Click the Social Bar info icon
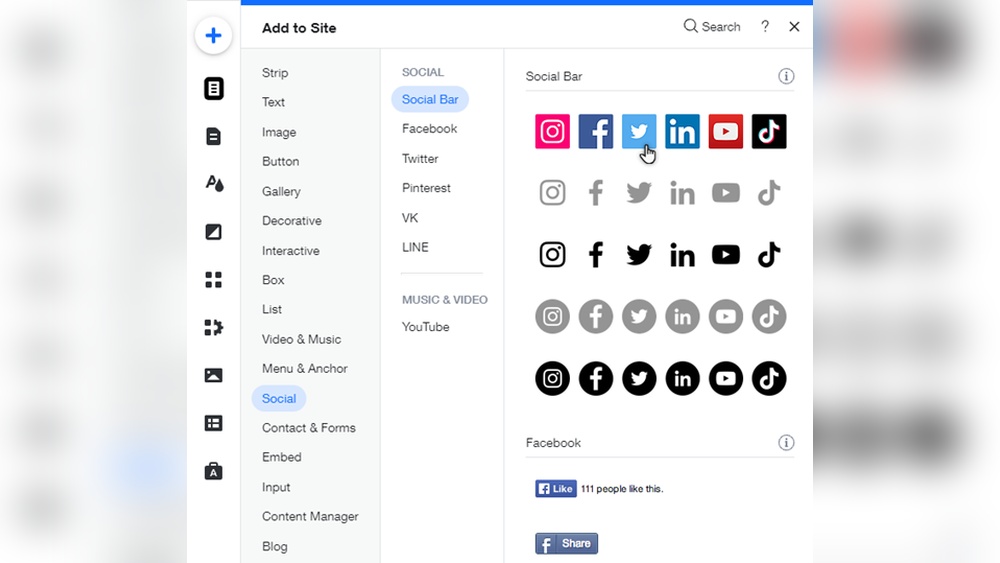The height and width of the screenshot is (563, 1000). tap(786, 77)
